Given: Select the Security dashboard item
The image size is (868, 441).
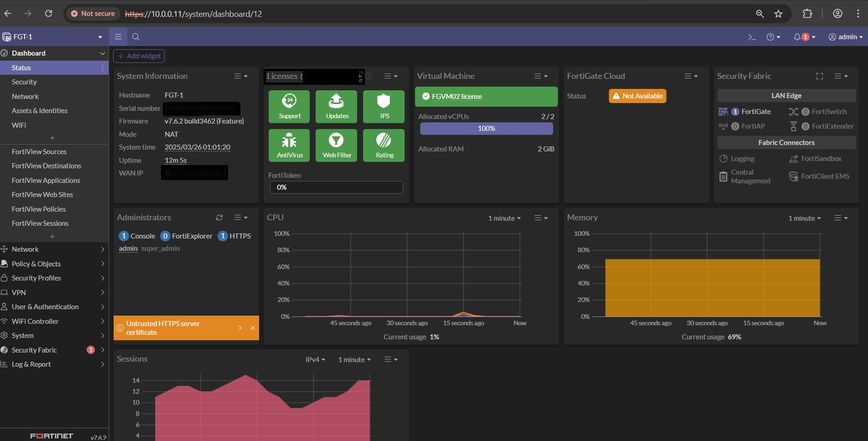Looking at the screenshot, I should (x=24, y=82).
